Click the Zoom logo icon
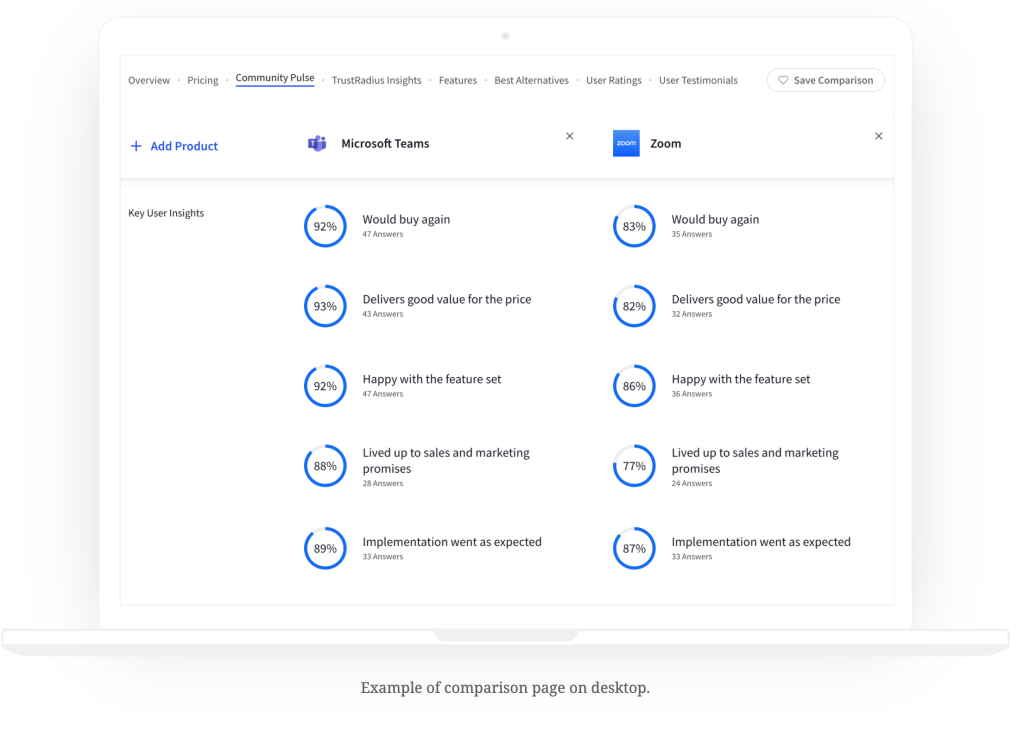The height and width of the screenshot is (730, 1024). point(626,144)
